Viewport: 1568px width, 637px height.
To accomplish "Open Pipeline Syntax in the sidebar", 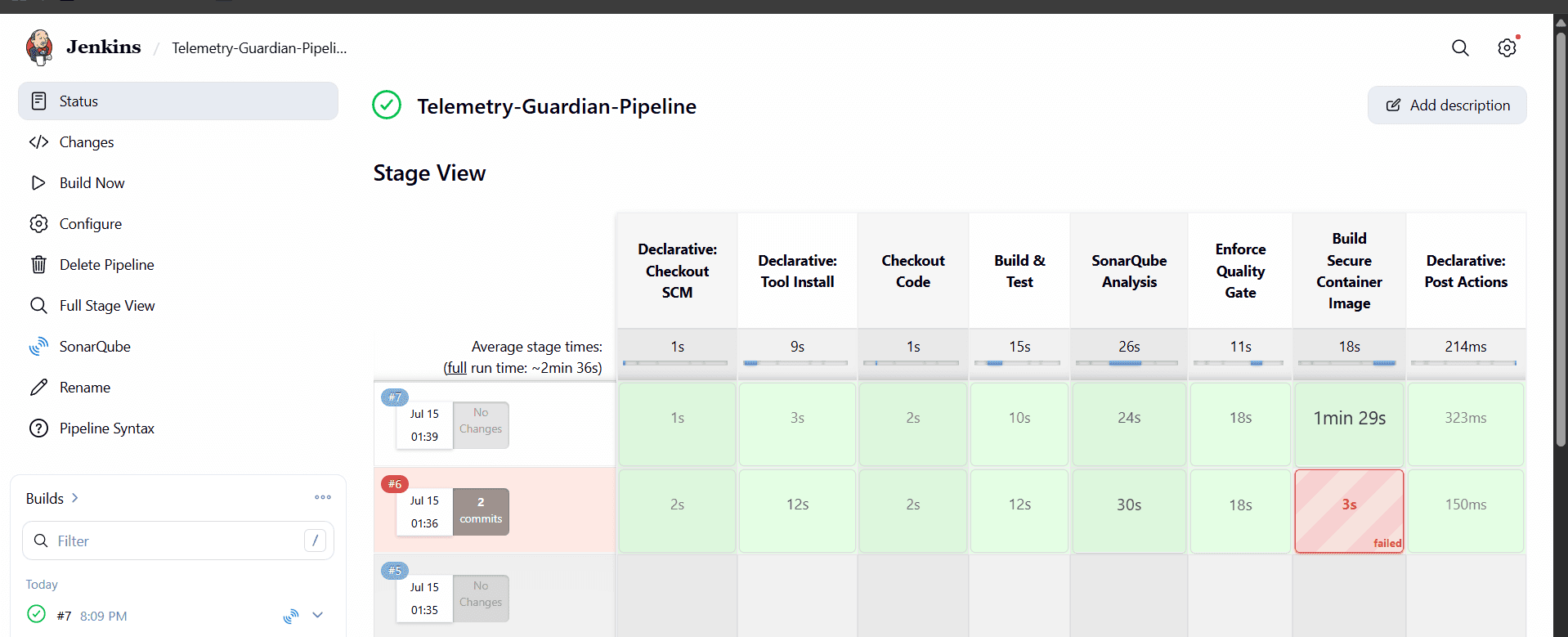I will click(x=178, y=428).
